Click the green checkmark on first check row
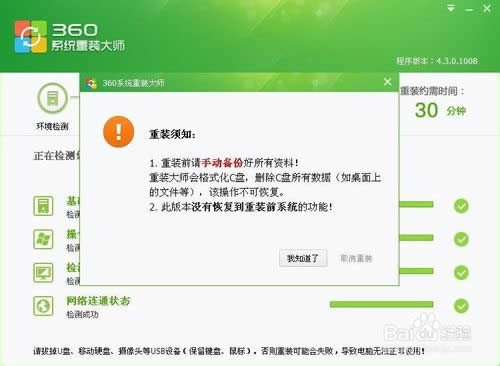The height and width of the screenshot is (366, 500). tap(461, 206)
